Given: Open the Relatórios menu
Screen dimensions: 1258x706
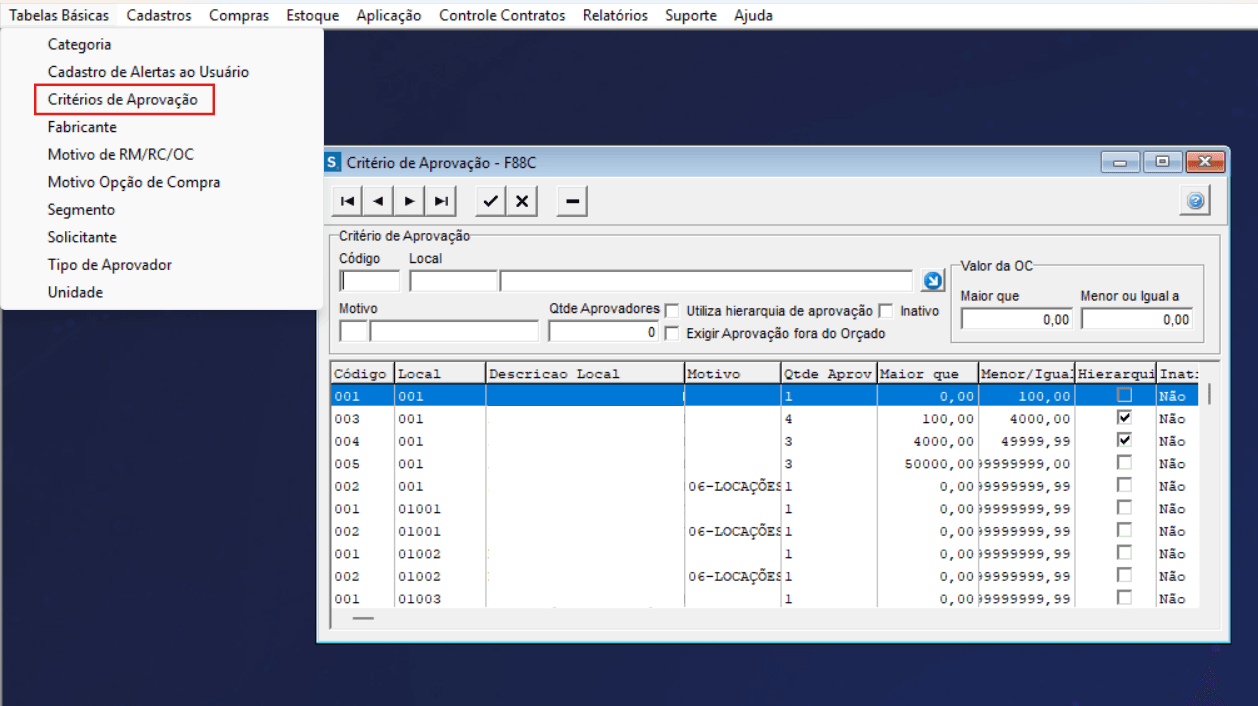Looking at the screenshot, I should pos(615,15).
